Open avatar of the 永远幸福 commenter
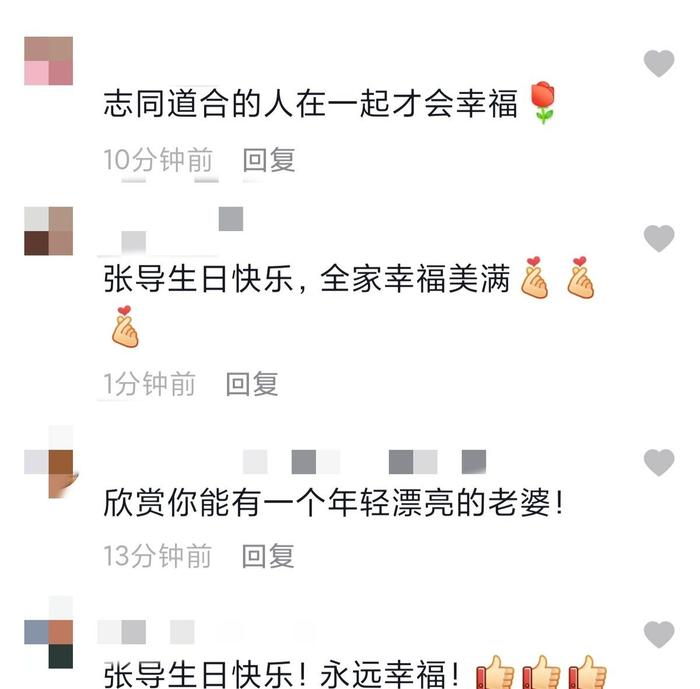 point(48,632)
